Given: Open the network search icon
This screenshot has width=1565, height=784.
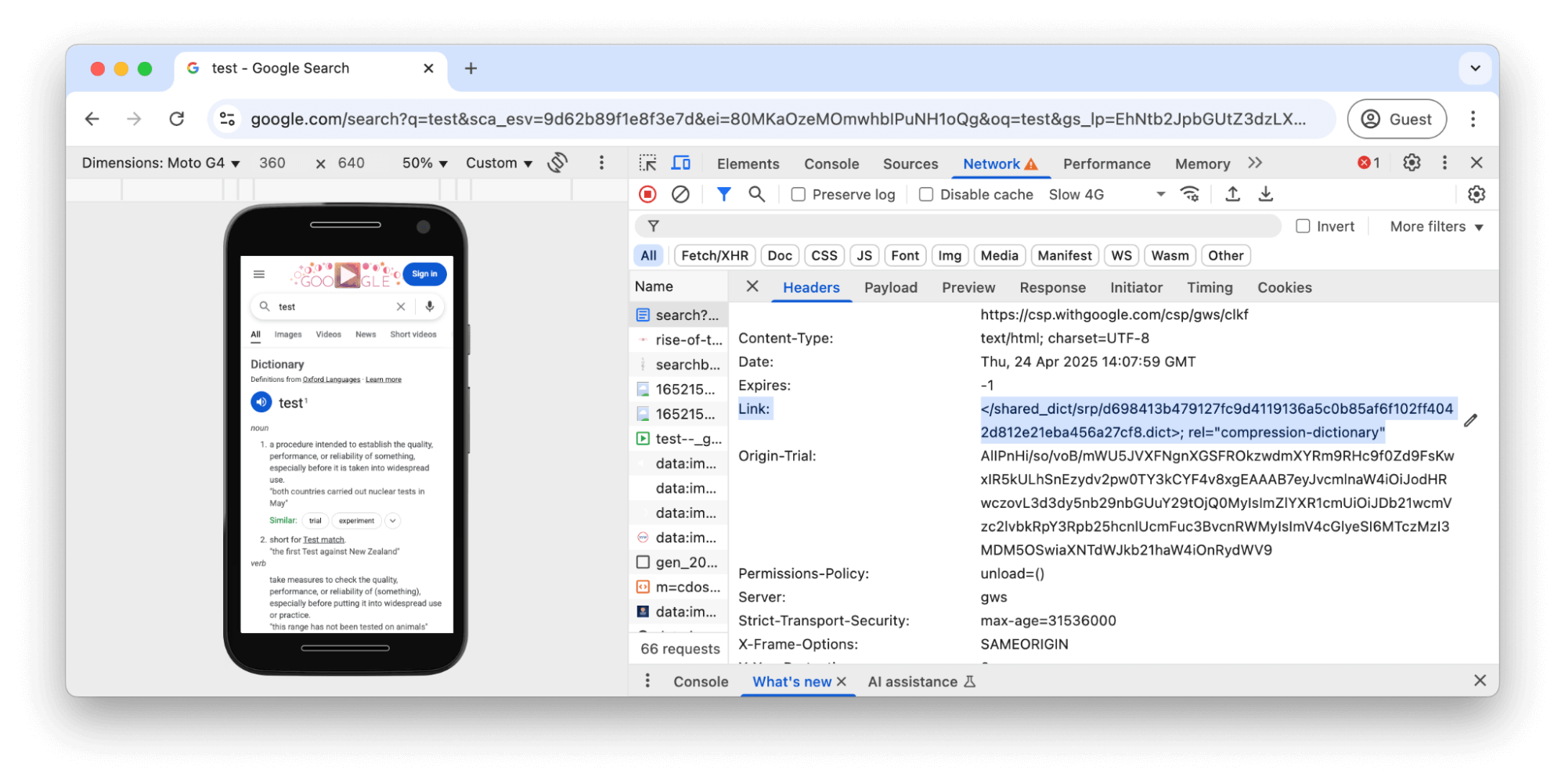Looking at the screenshot, I should 756,194.
